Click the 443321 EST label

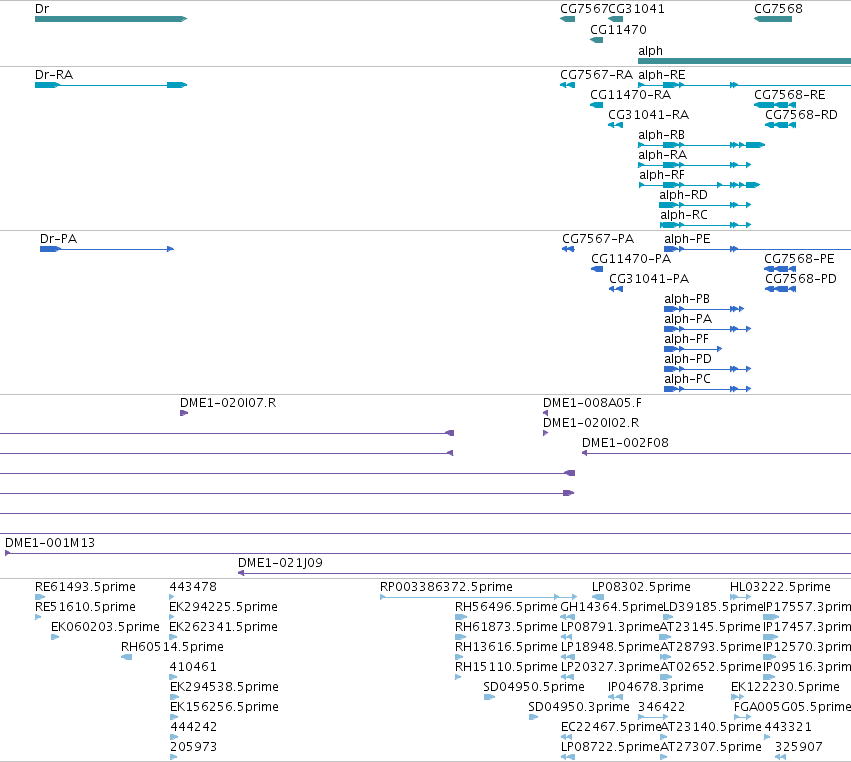click(788, 726)
